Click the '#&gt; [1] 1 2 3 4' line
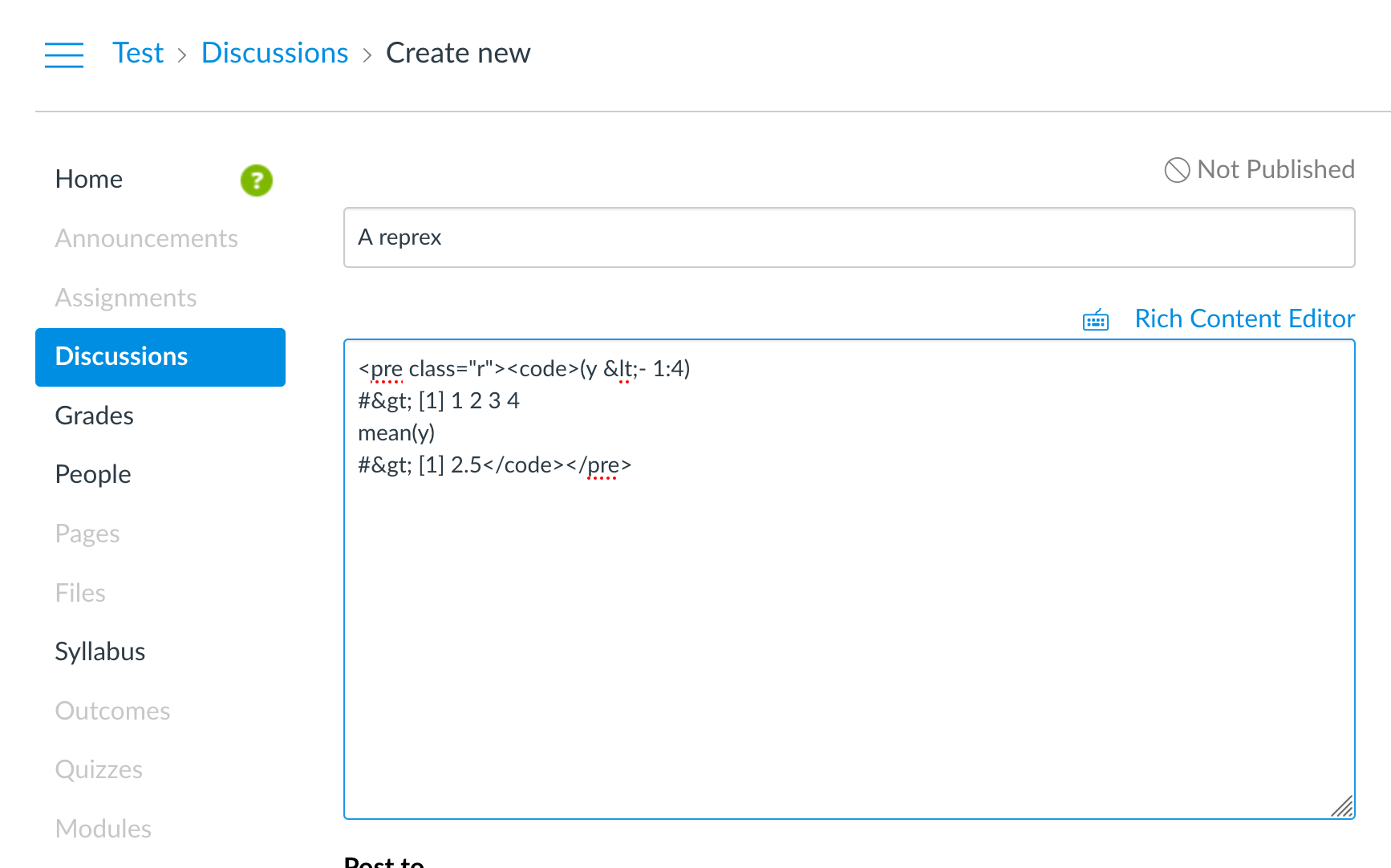The image size is (1391, 868). point(439,401)
